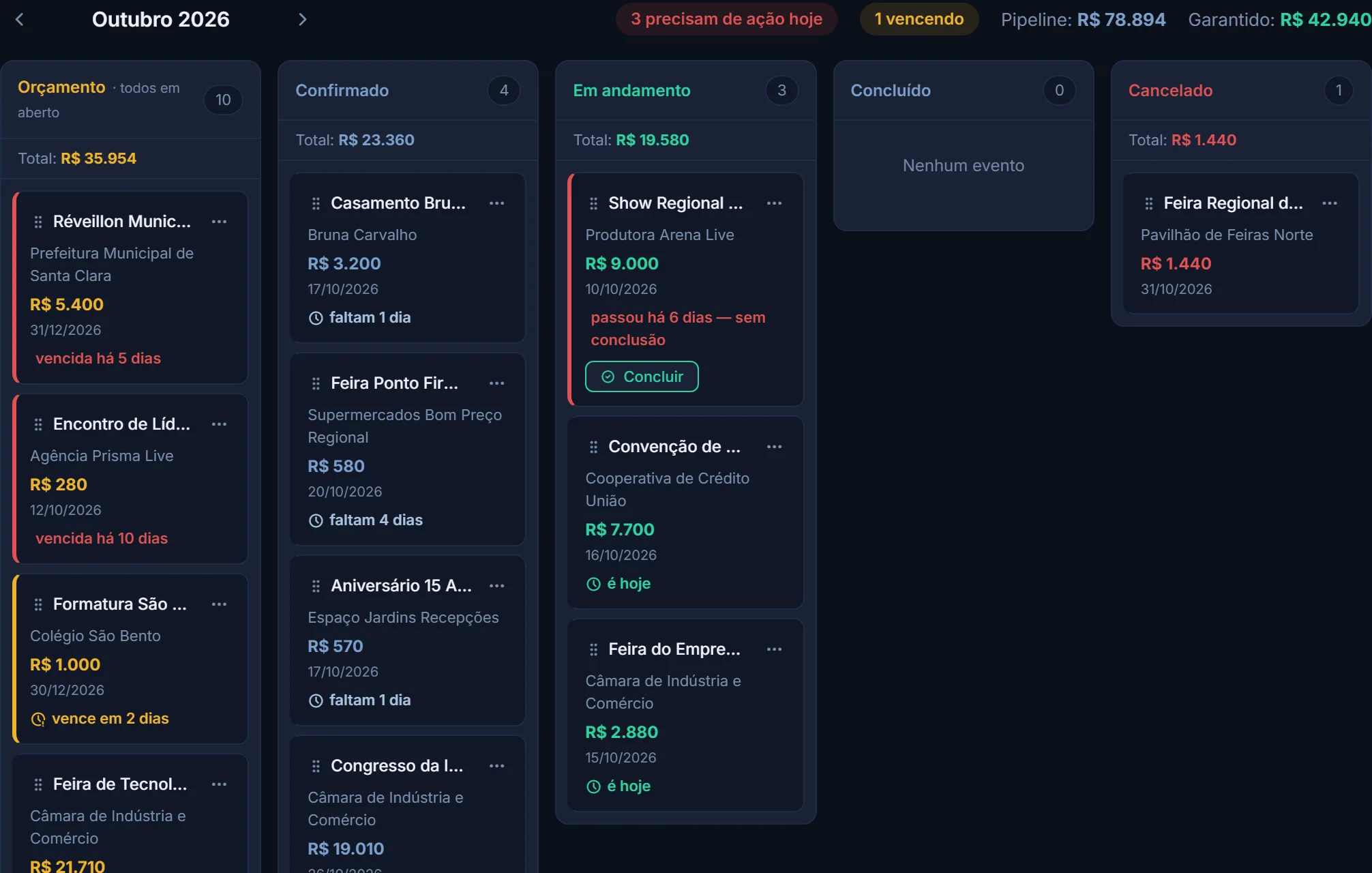Click the '1 vencendo' badge

[919, 19]
